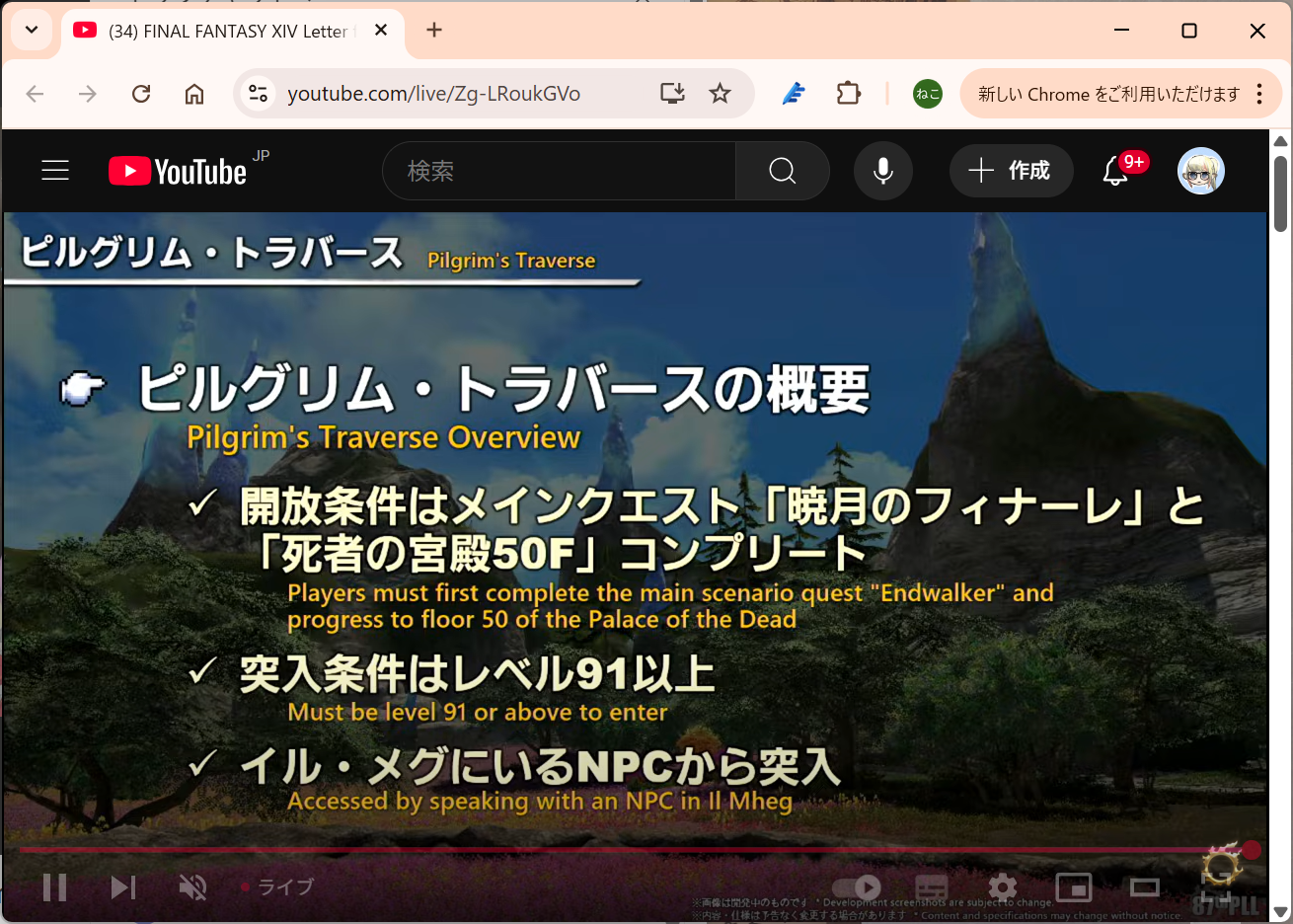Screen dimensions: 1293x924
Task: Toggle the autoplay switch
Action: pyautogui.click(x=857, y=887)
